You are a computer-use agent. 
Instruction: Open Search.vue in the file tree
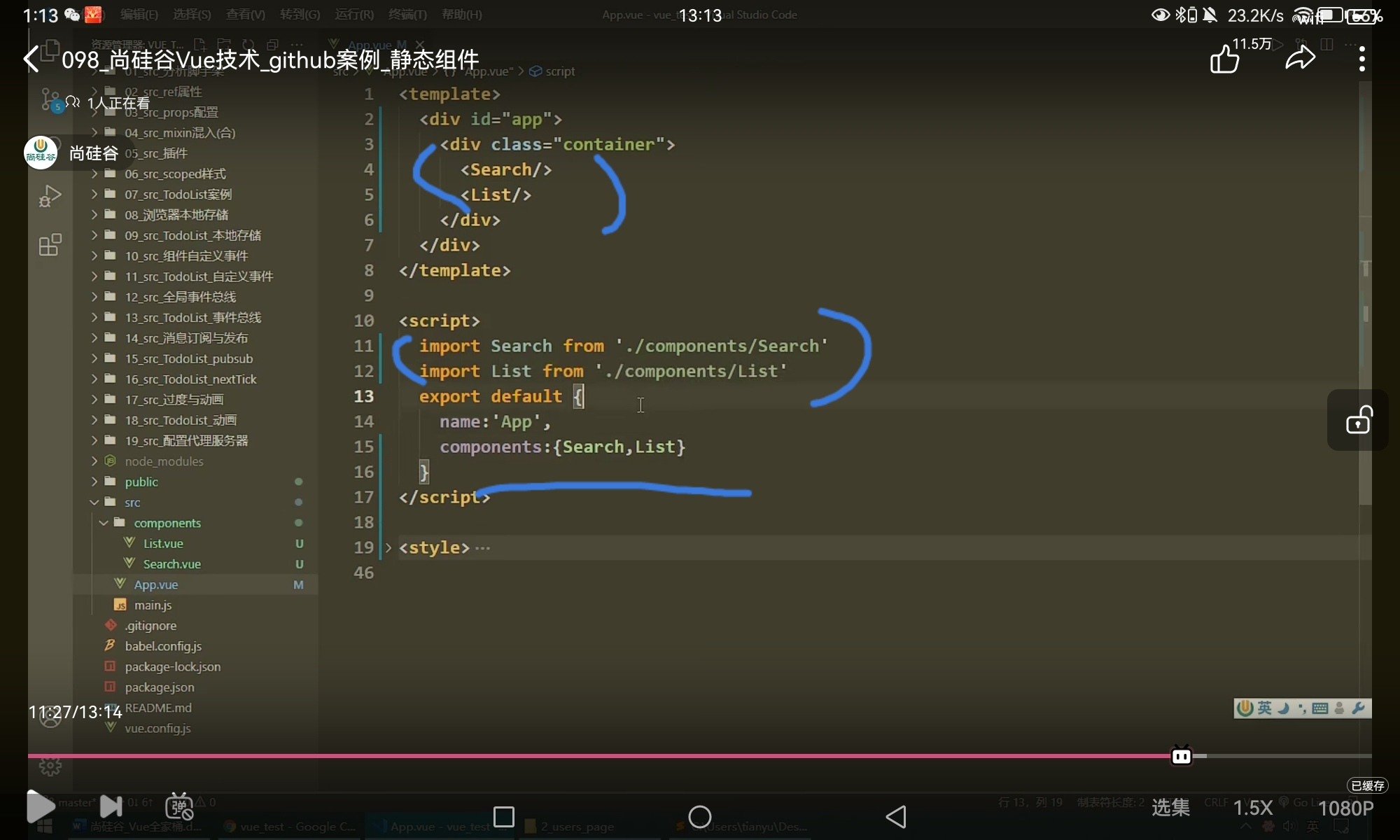coord(171,563)
